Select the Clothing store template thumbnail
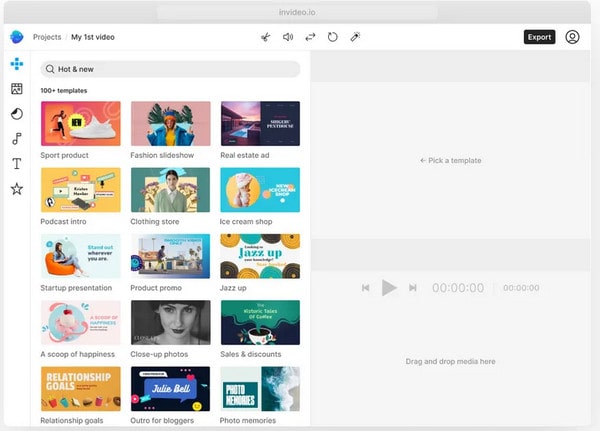The width and height of the screenshot is (600, 431). tap(171, 190)
